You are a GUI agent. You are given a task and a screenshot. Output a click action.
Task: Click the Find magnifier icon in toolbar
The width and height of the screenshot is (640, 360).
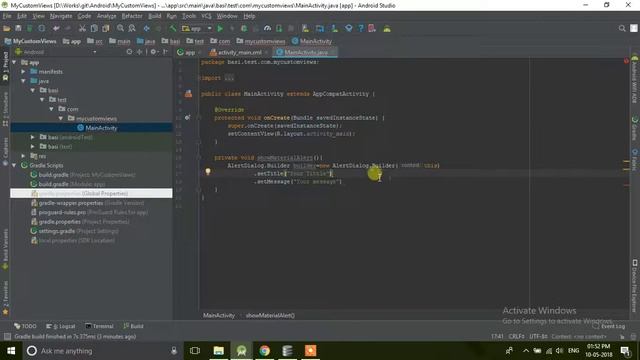(x=120, y=29)
